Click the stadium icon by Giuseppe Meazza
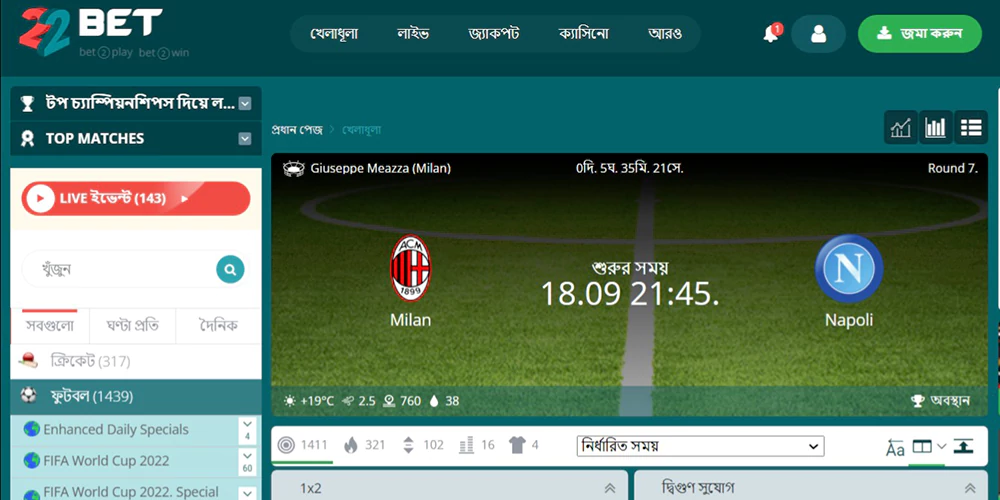1000x500 pixels. 294,169
